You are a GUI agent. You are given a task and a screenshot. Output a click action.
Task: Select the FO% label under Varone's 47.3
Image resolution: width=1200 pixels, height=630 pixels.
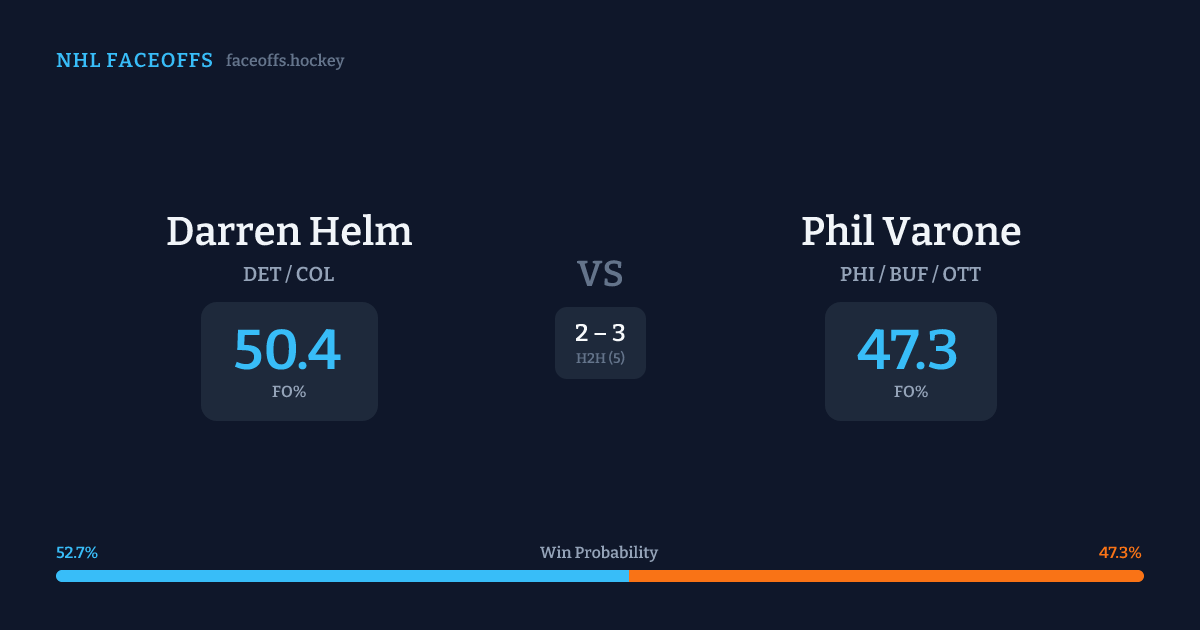911,392
